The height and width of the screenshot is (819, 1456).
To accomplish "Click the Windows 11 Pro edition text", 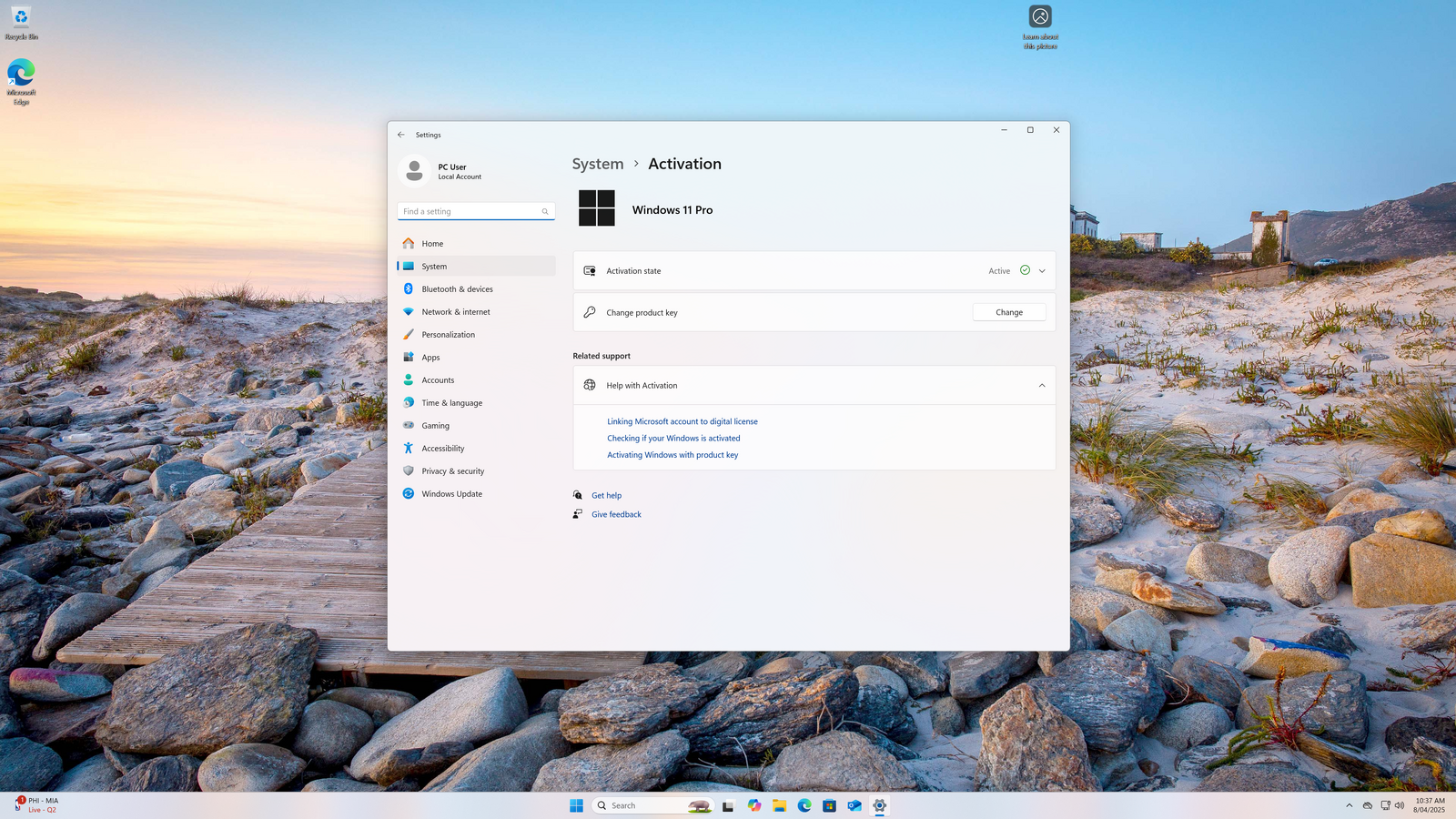I will [x=672, y=210].
